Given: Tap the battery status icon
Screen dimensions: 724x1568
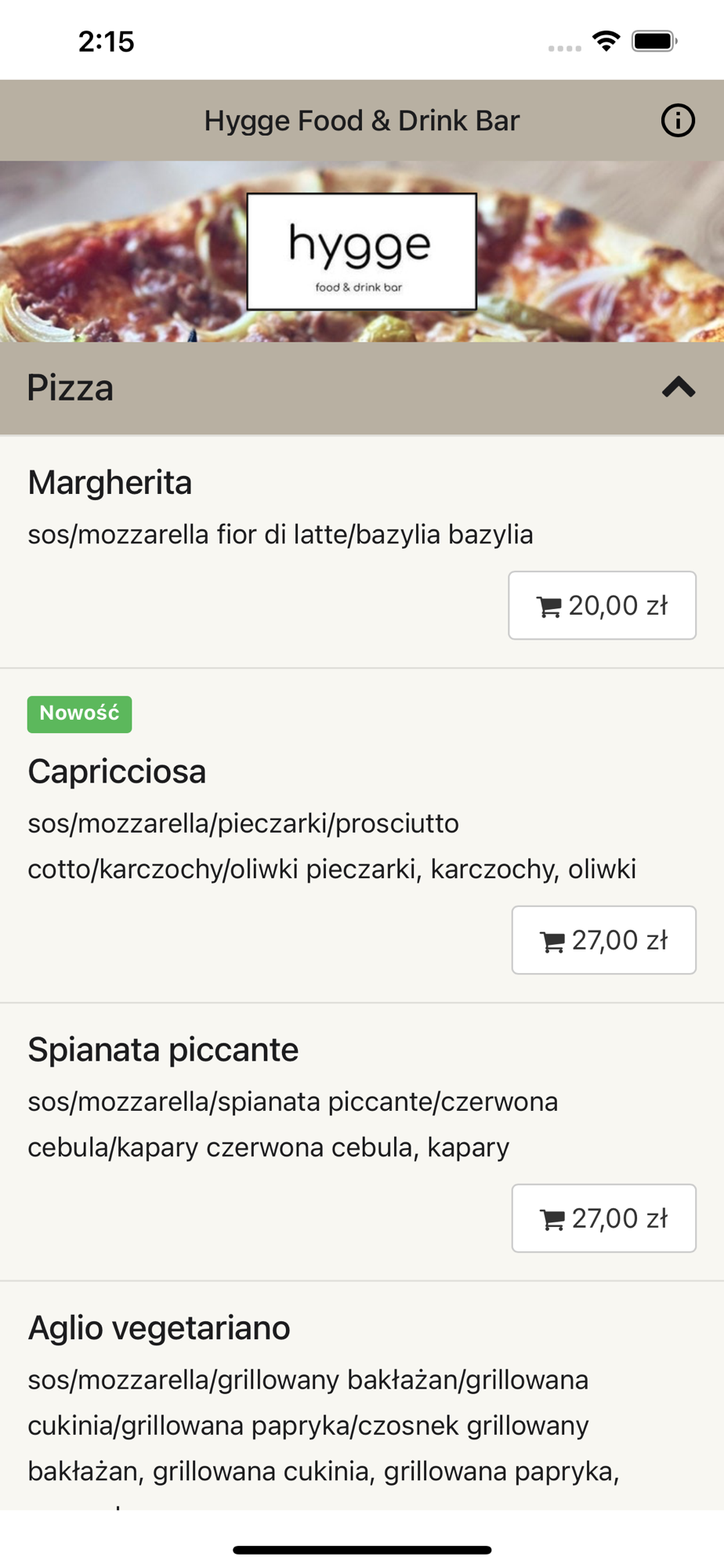Looking at the screenshot, I should pos(654,41).
